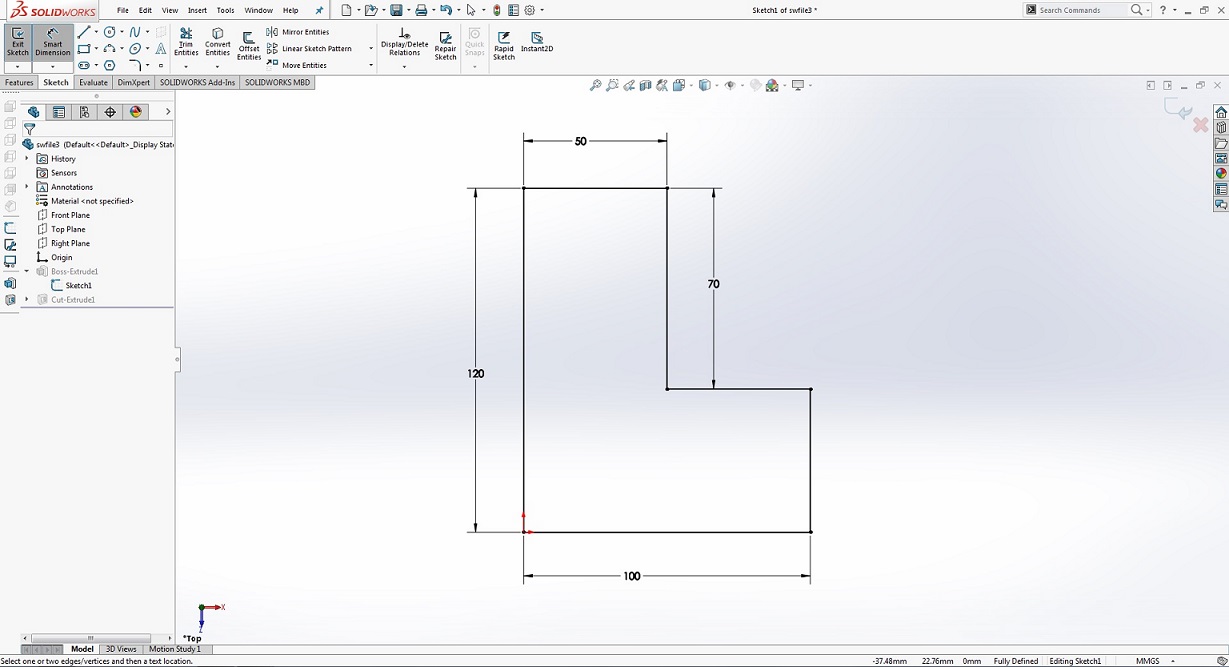Open the ConfigurationManager tab in left panel
Image resolution: width=1229 pixels, height=667 pixels.
pyautogui.click(x=85, y=112)
